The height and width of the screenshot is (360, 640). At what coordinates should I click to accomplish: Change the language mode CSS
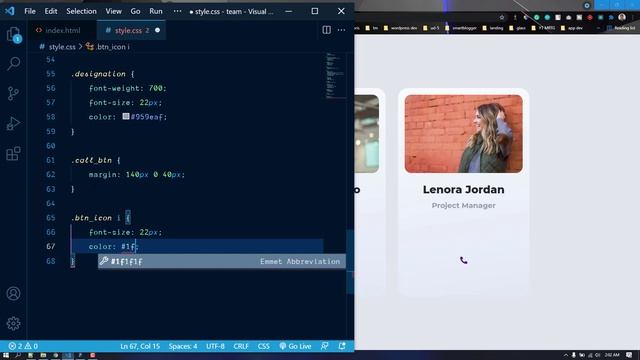264,346
